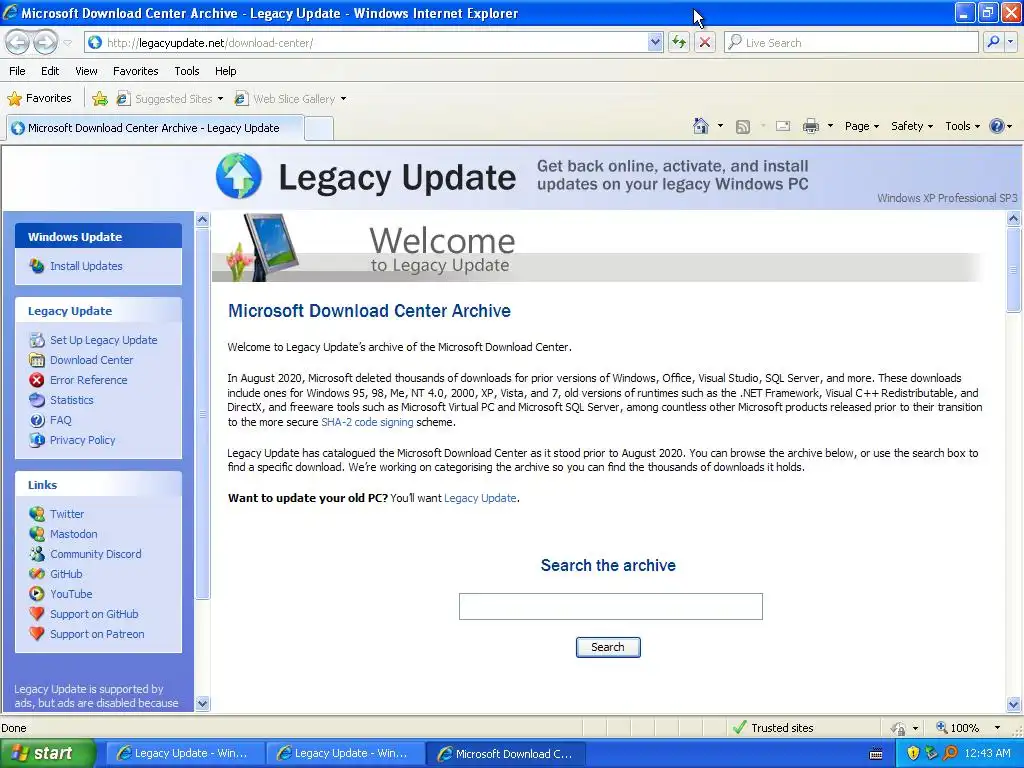Click the Privacy Policy info icon
Viewport: 1024px width, 768px height.
click(37, 440)
